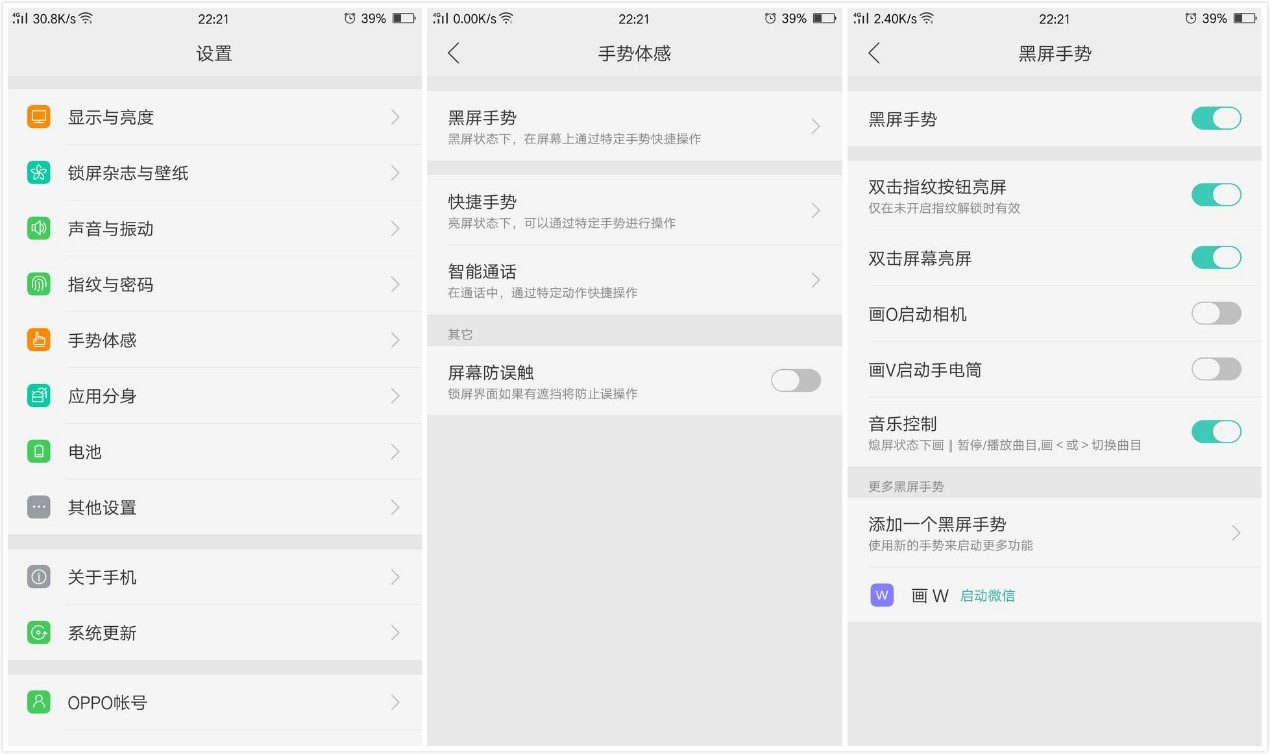The height and width of the screenshot is (754, 1270).
Task: Click the Sound & Vibration speaker icon
Action: (x=34, y=228)
